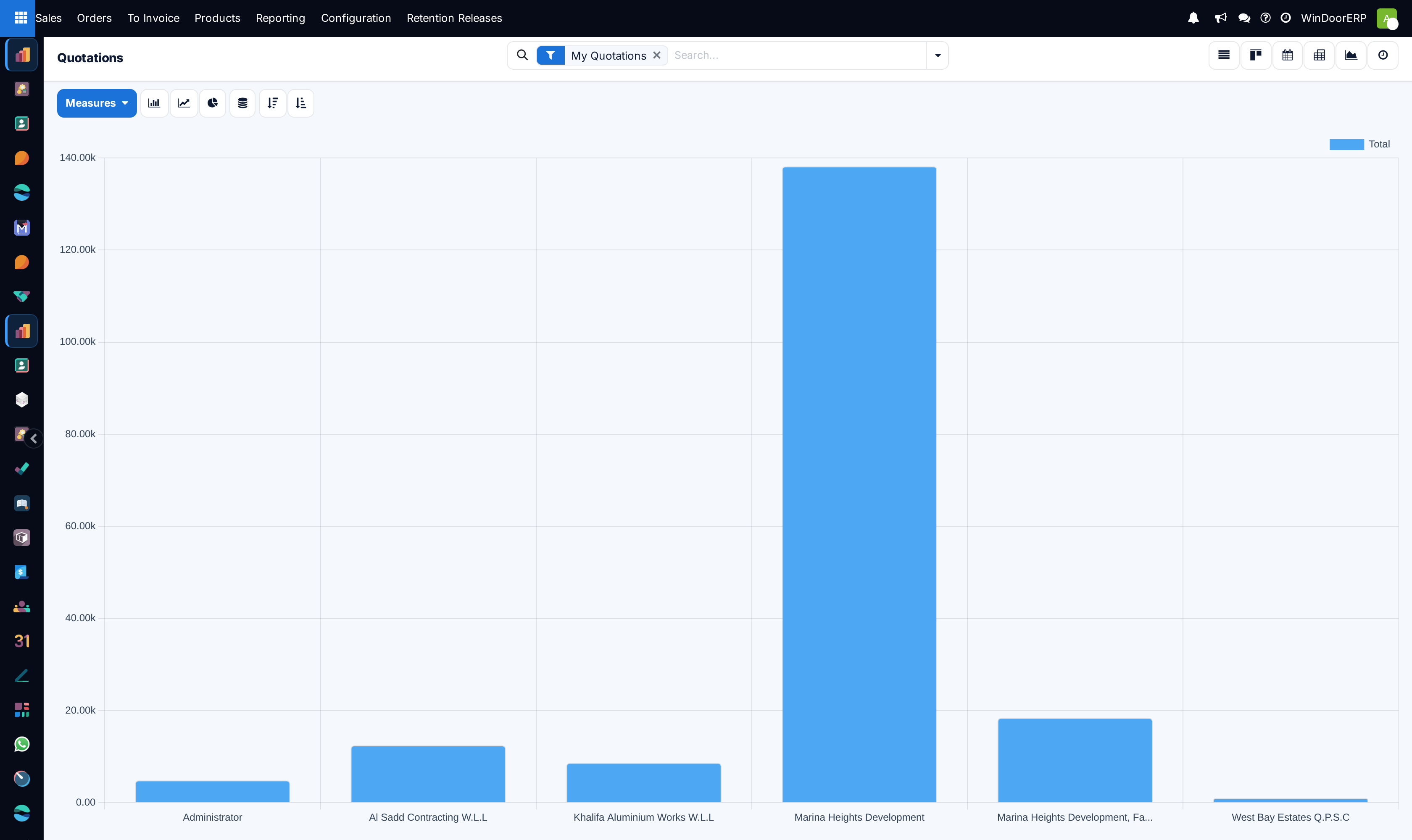Click the filter funnel icon of the facet
This screenshot has height=840, width=1412.
pyautogui.click(x=551, y=55)
